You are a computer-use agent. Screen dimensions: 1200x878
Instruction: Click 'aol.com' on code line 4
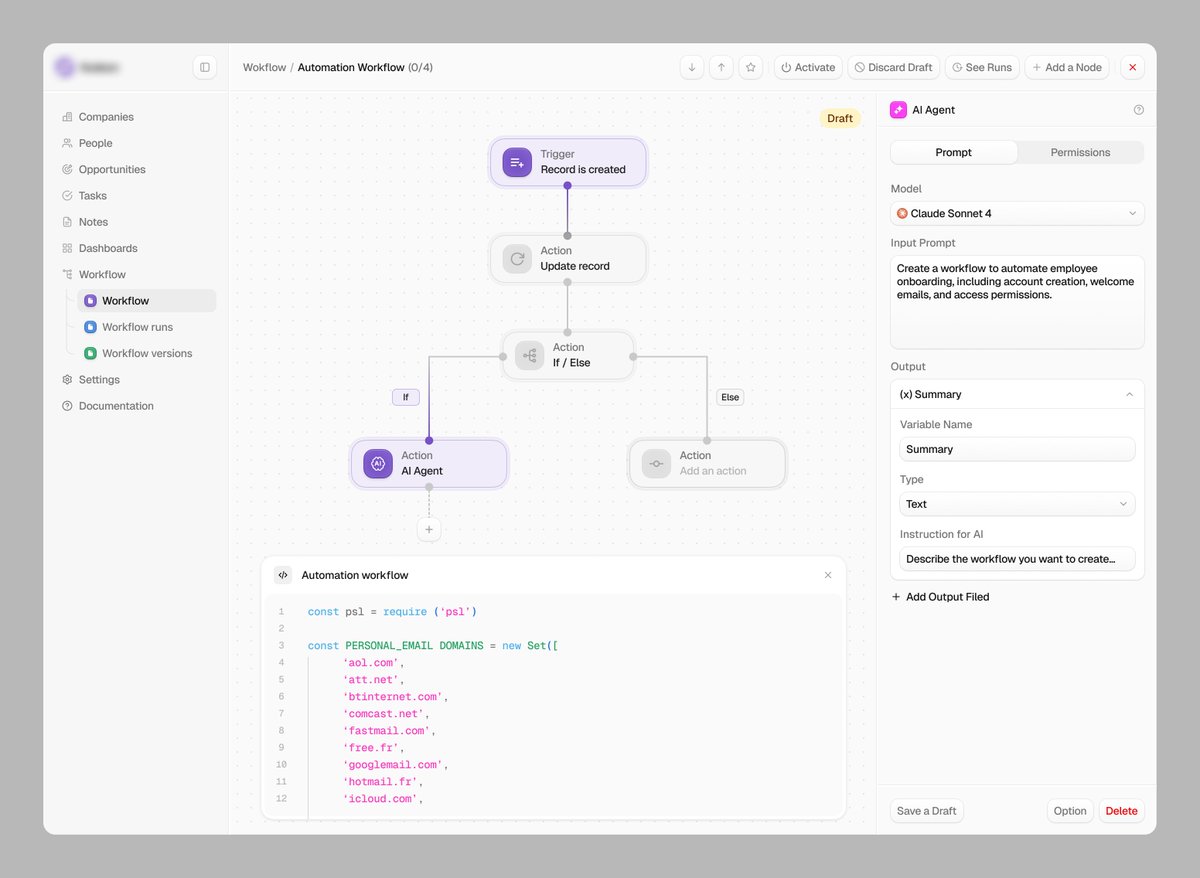click(x=371, y=663)
